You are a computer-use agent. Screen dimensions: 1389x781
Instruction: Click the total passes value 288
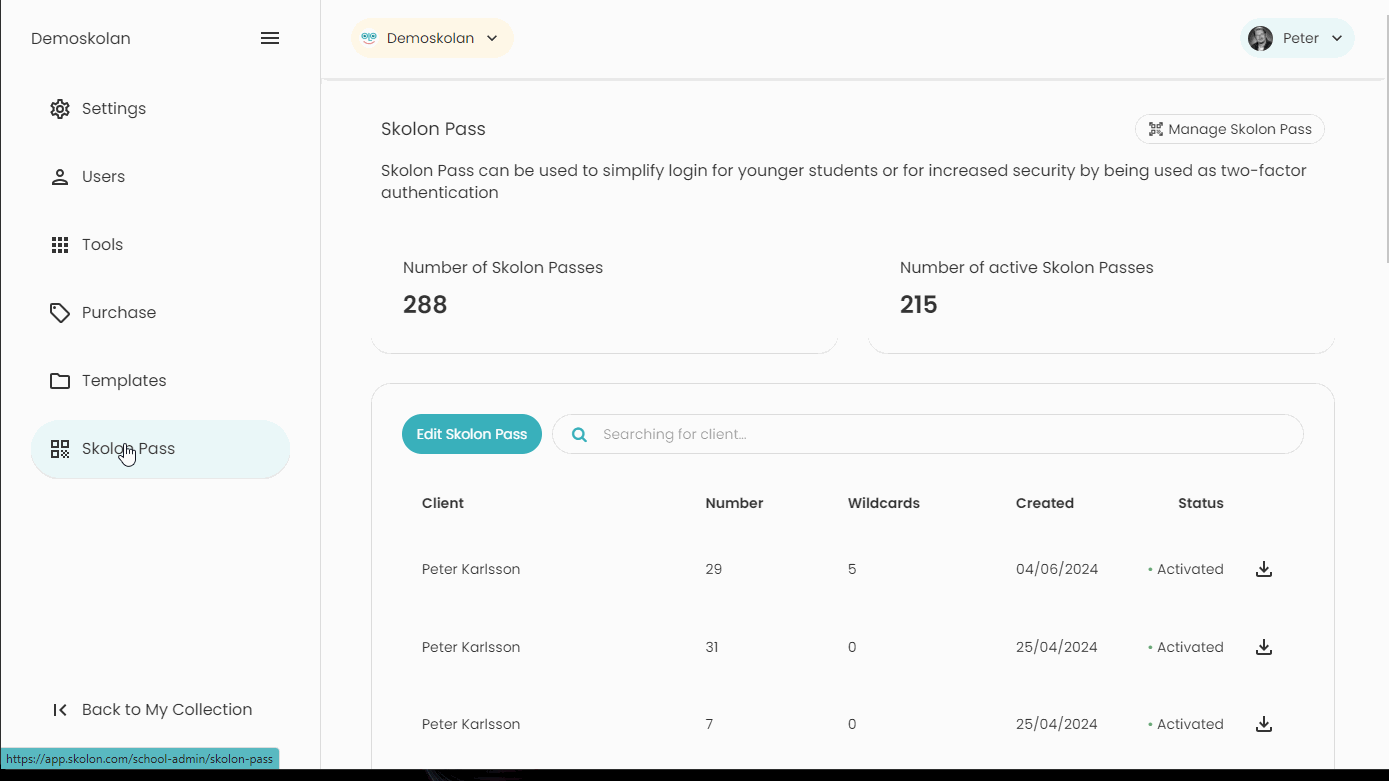pyautogui.click(x=425, y=305)
